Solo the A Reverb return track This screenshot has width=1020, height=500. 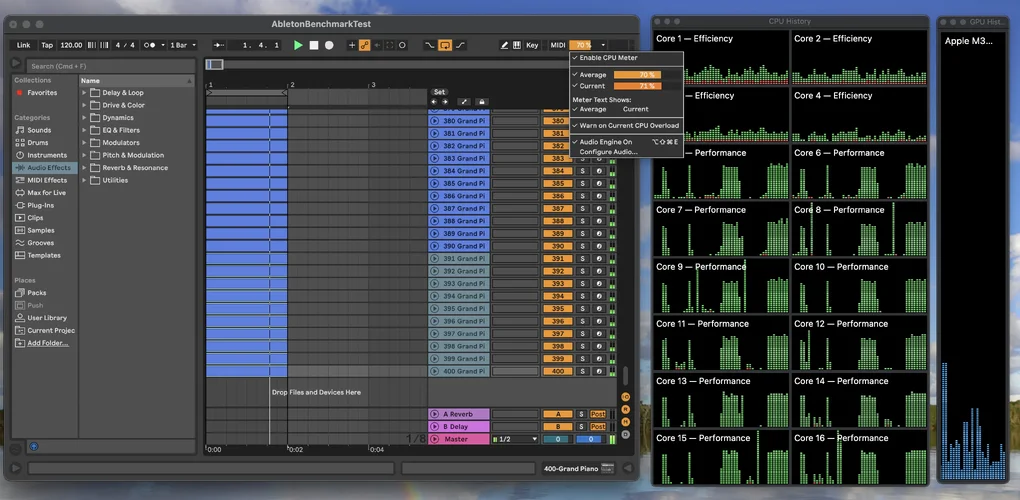pyautogui.click(x=582, y=414)
